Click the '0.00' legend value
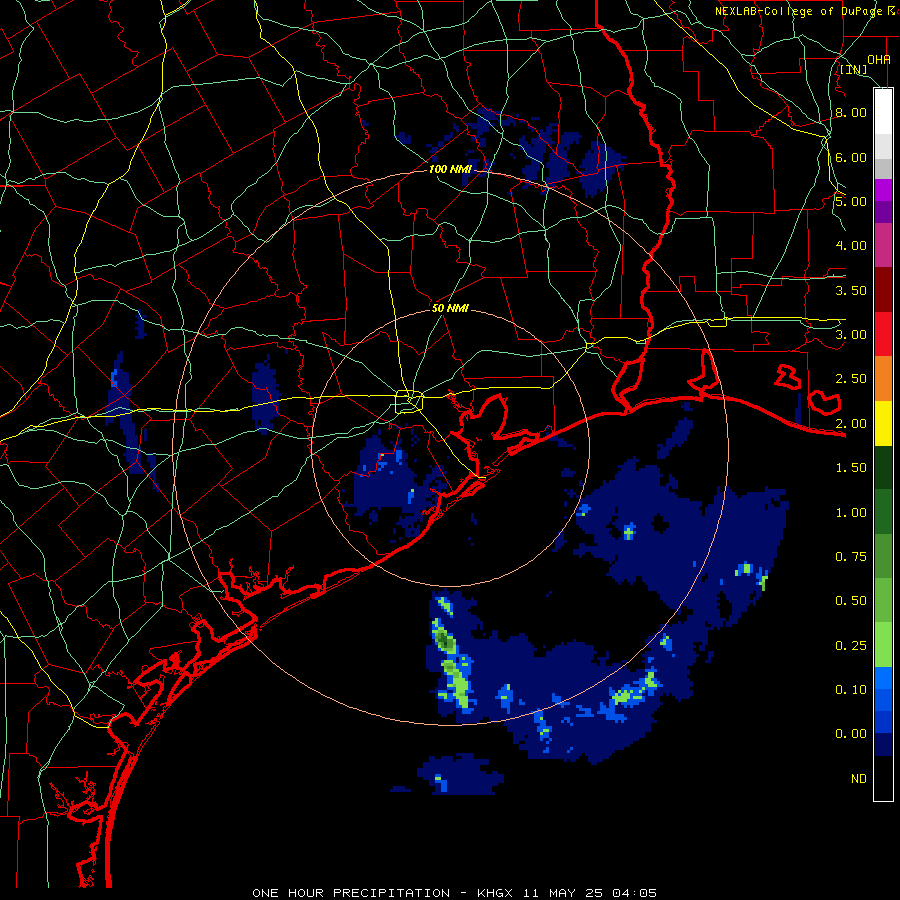The height and width of the screenshot is (900, 900). (x=851, y=734)
